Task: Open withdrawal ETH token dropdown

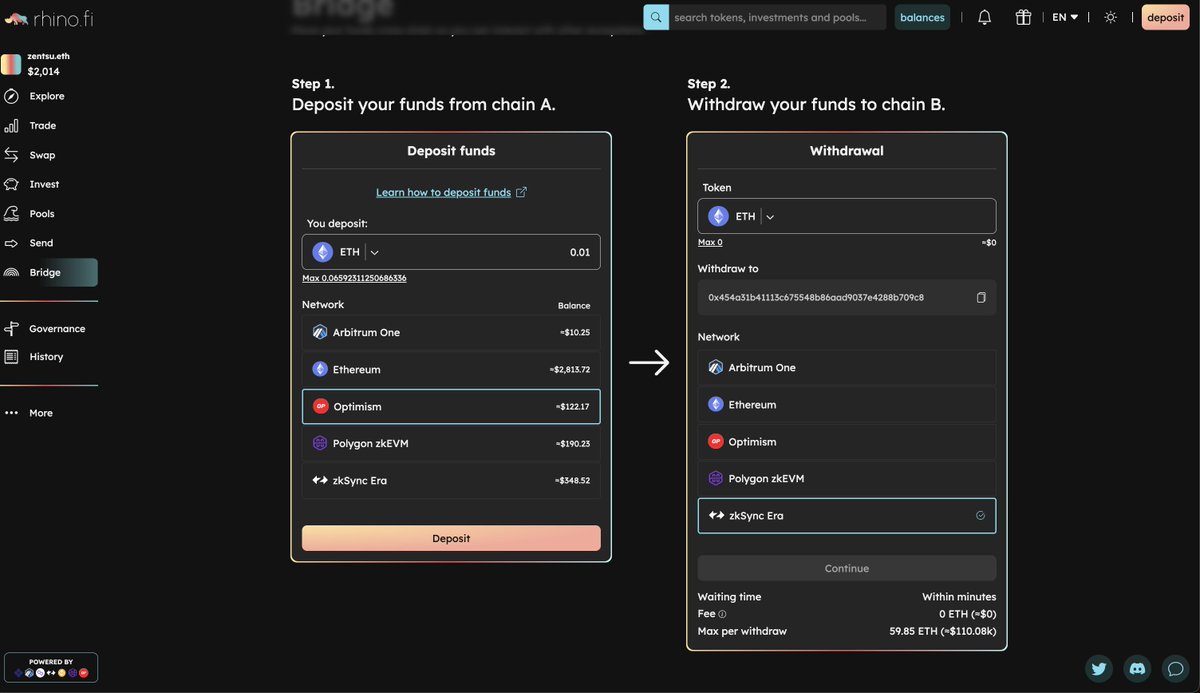Action: point(770,216)
